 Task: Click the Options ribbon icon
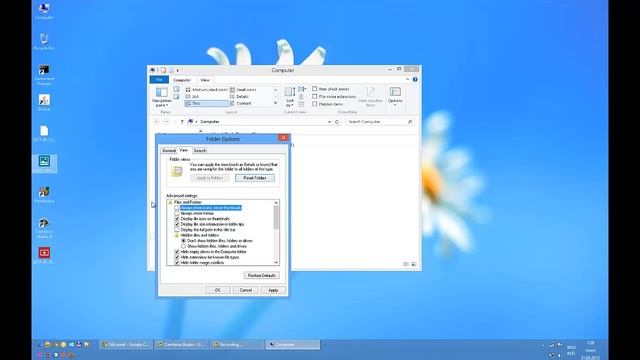pyautogui.click(x=395, y=92)
